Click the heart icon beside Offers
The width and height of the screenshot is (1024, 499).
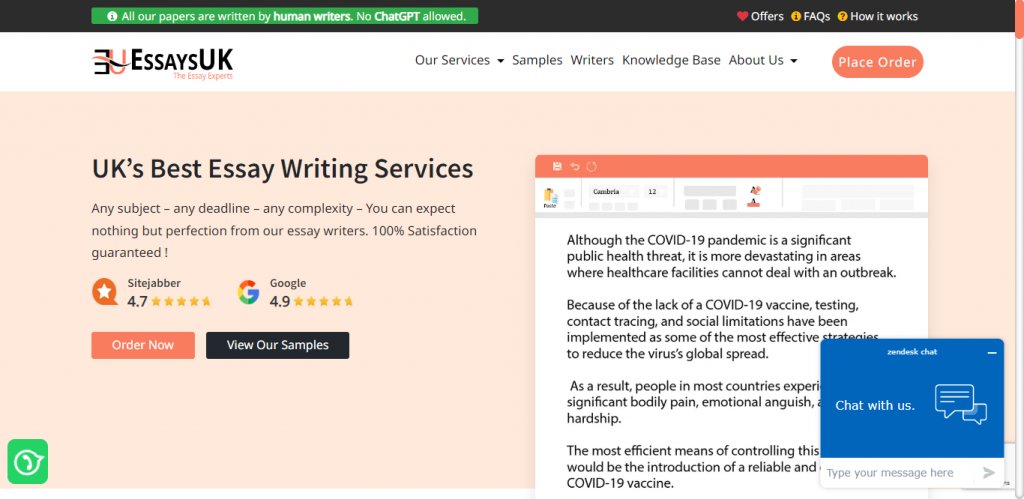pyautogui.click(x=742, y=16)
